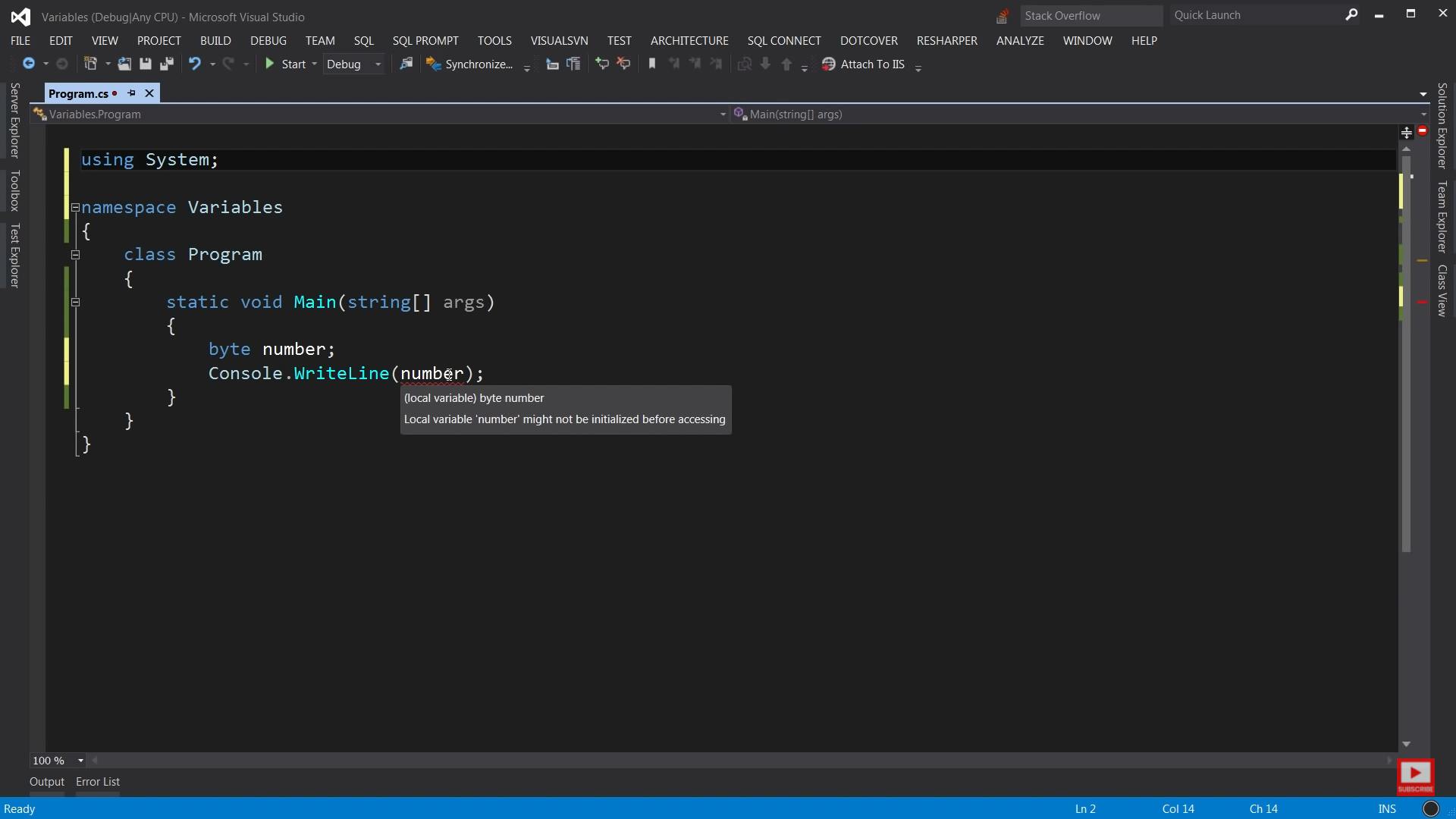Open the Navigate Backward history dropdown arrow
This screenshot has width=1456, height=819.
pyautogui.click(x=45, y=64)
